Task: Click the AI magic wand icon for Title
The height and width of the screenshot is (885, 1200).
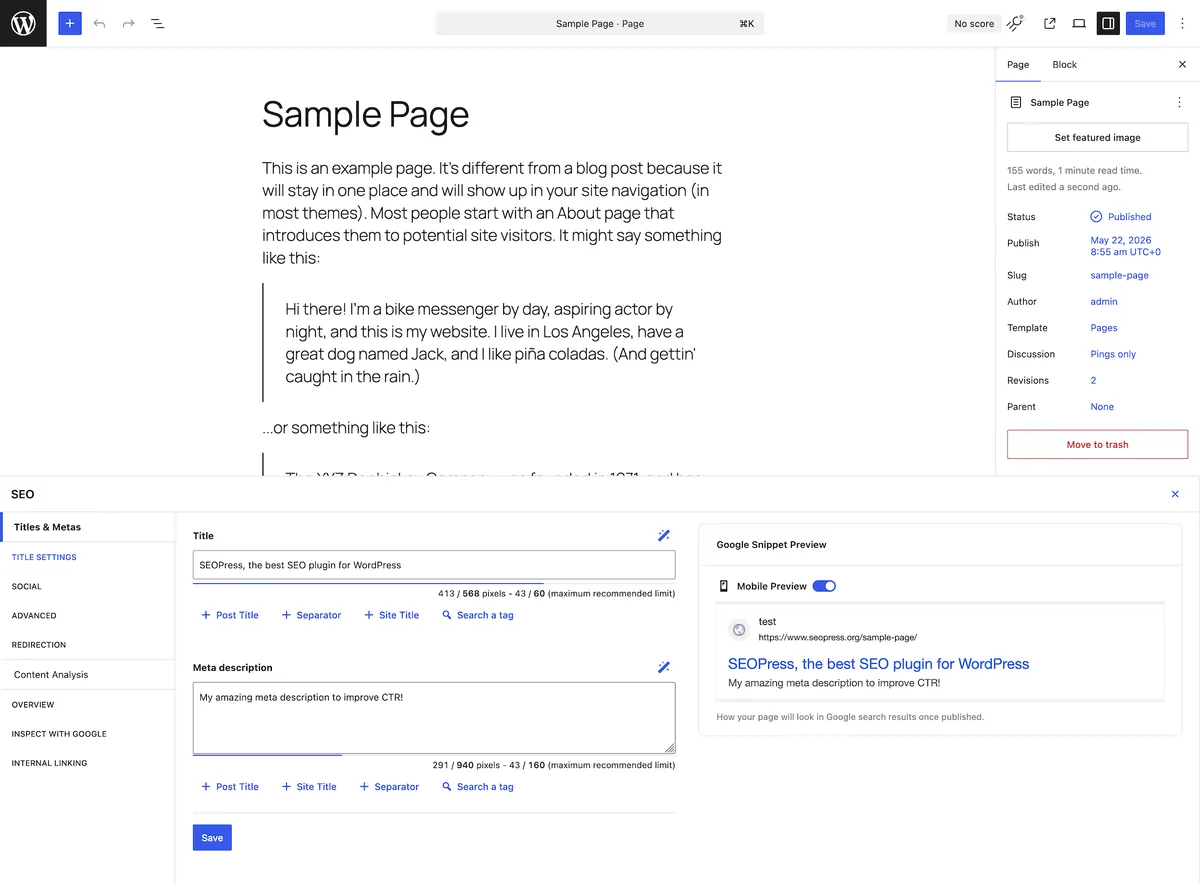Action: [664, 536]
